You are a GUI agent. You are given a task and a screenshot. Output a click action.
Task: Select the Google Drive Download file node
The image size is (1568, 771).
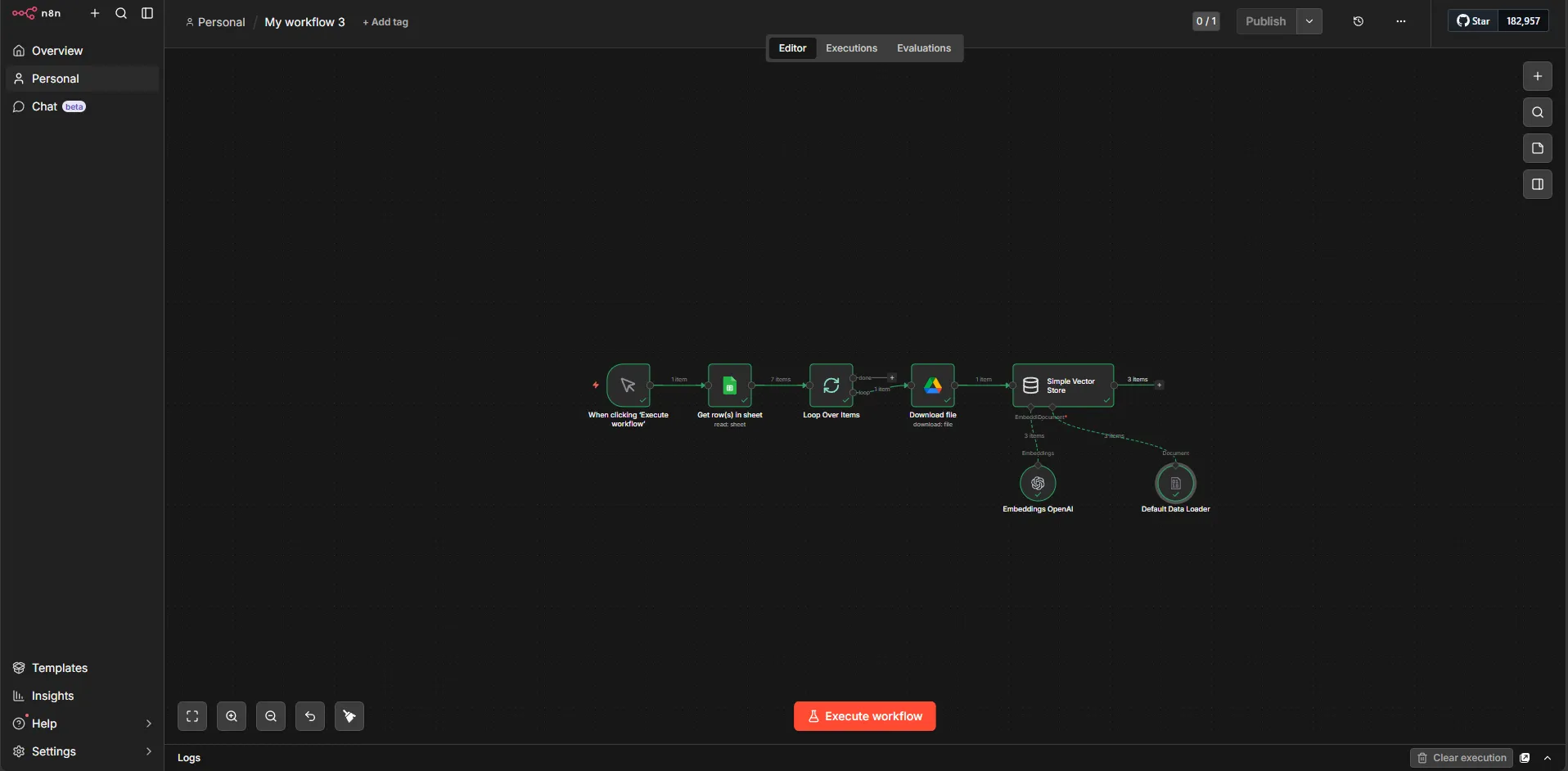932,385
